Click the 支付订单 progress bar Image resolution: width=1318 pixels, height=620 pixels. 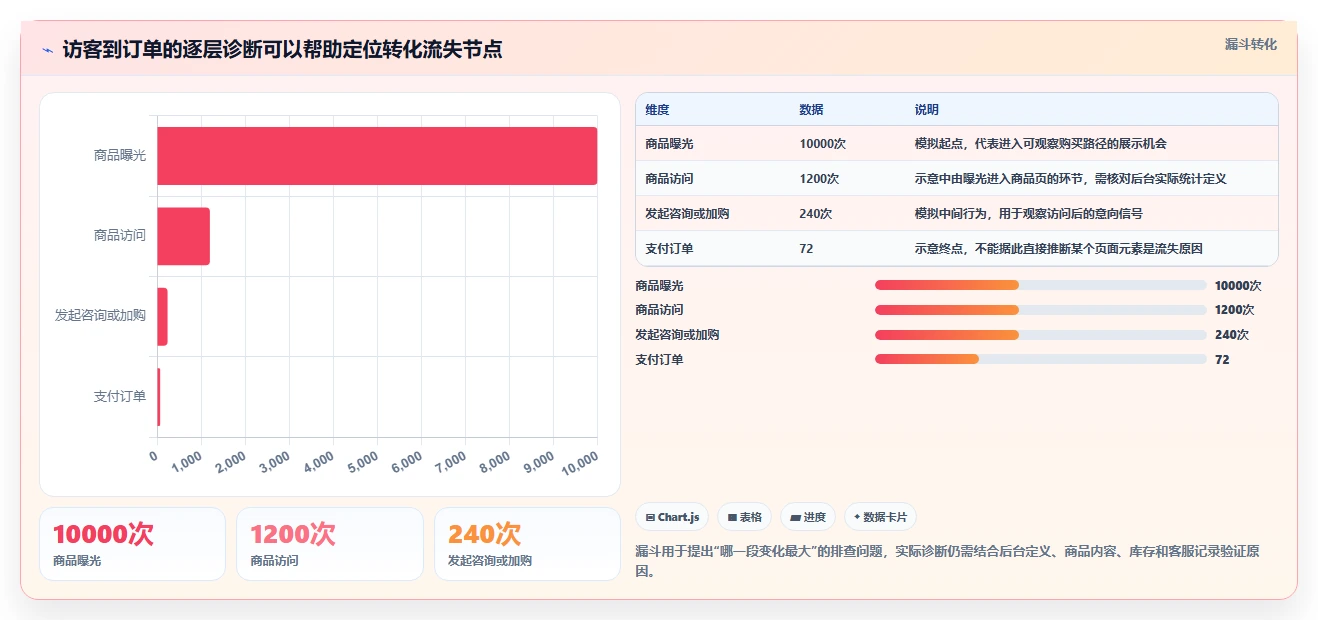[1040, 360]
